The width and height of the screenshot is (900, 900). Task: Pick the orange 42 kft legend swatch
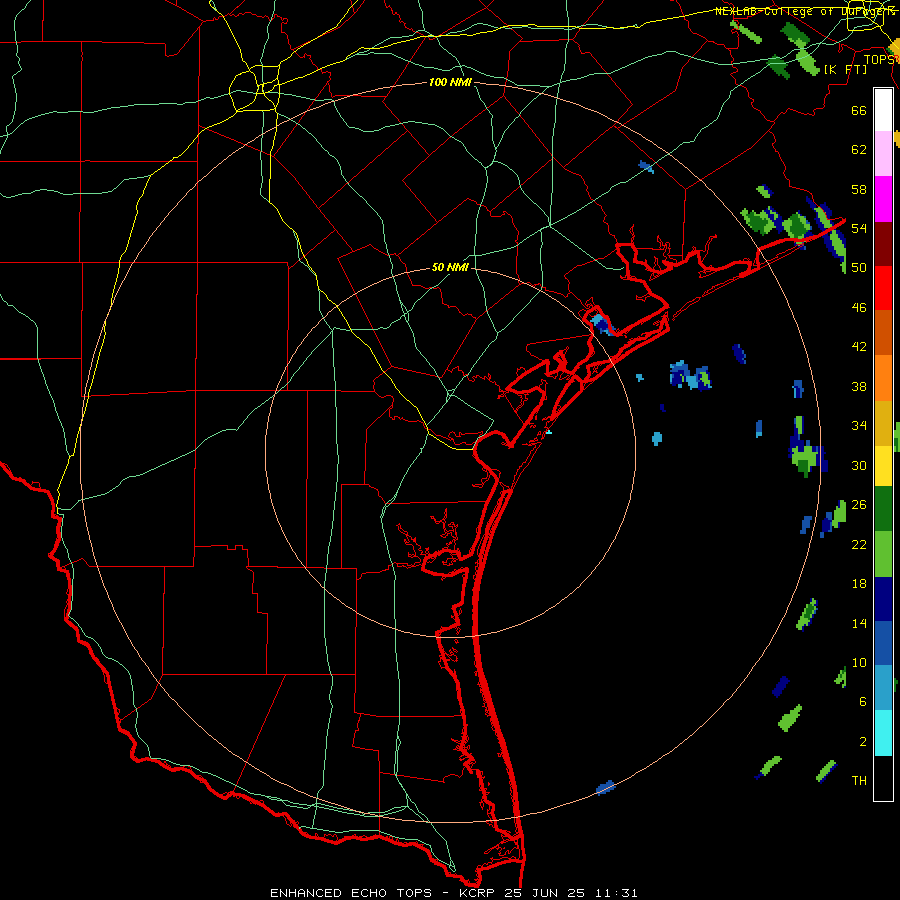883,378
